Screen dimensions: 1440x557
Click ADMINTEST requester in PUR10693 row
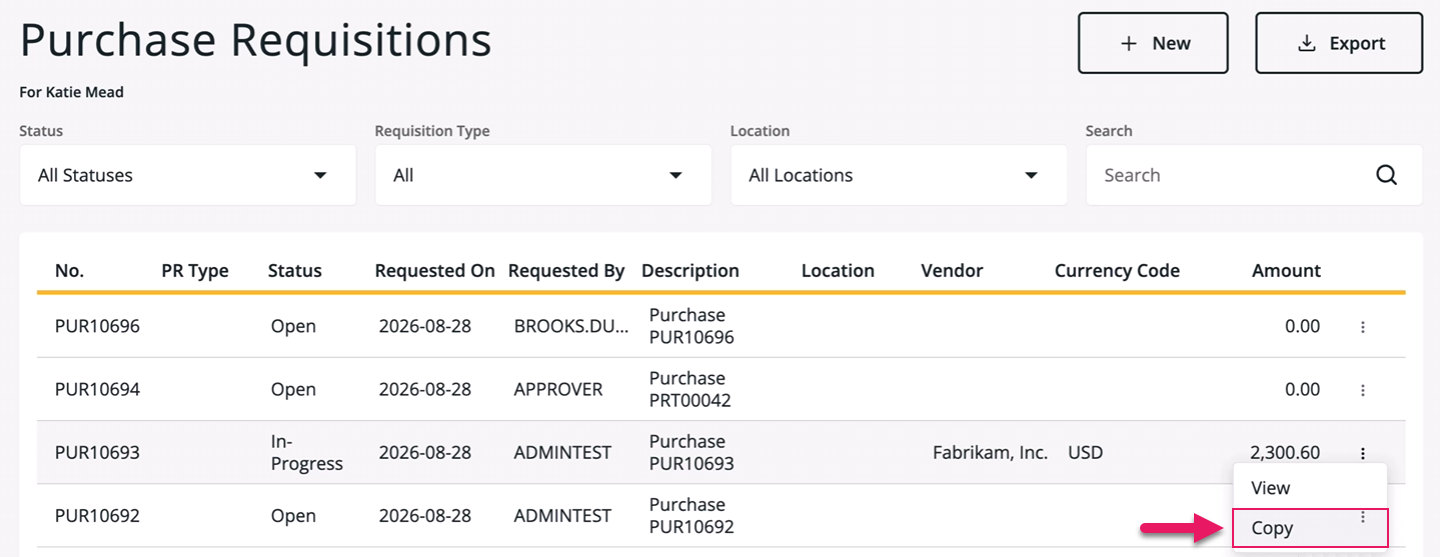point(563,453)
